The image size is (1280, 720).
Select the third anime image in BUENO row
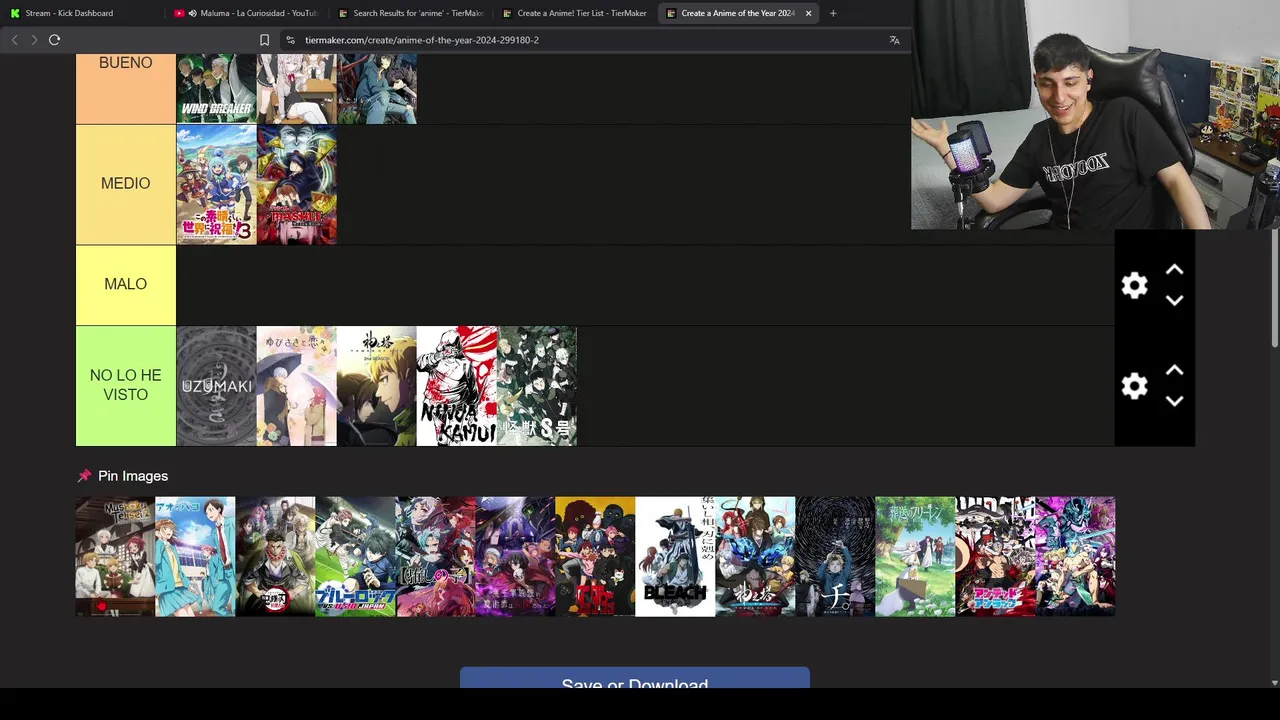point(376,88)
